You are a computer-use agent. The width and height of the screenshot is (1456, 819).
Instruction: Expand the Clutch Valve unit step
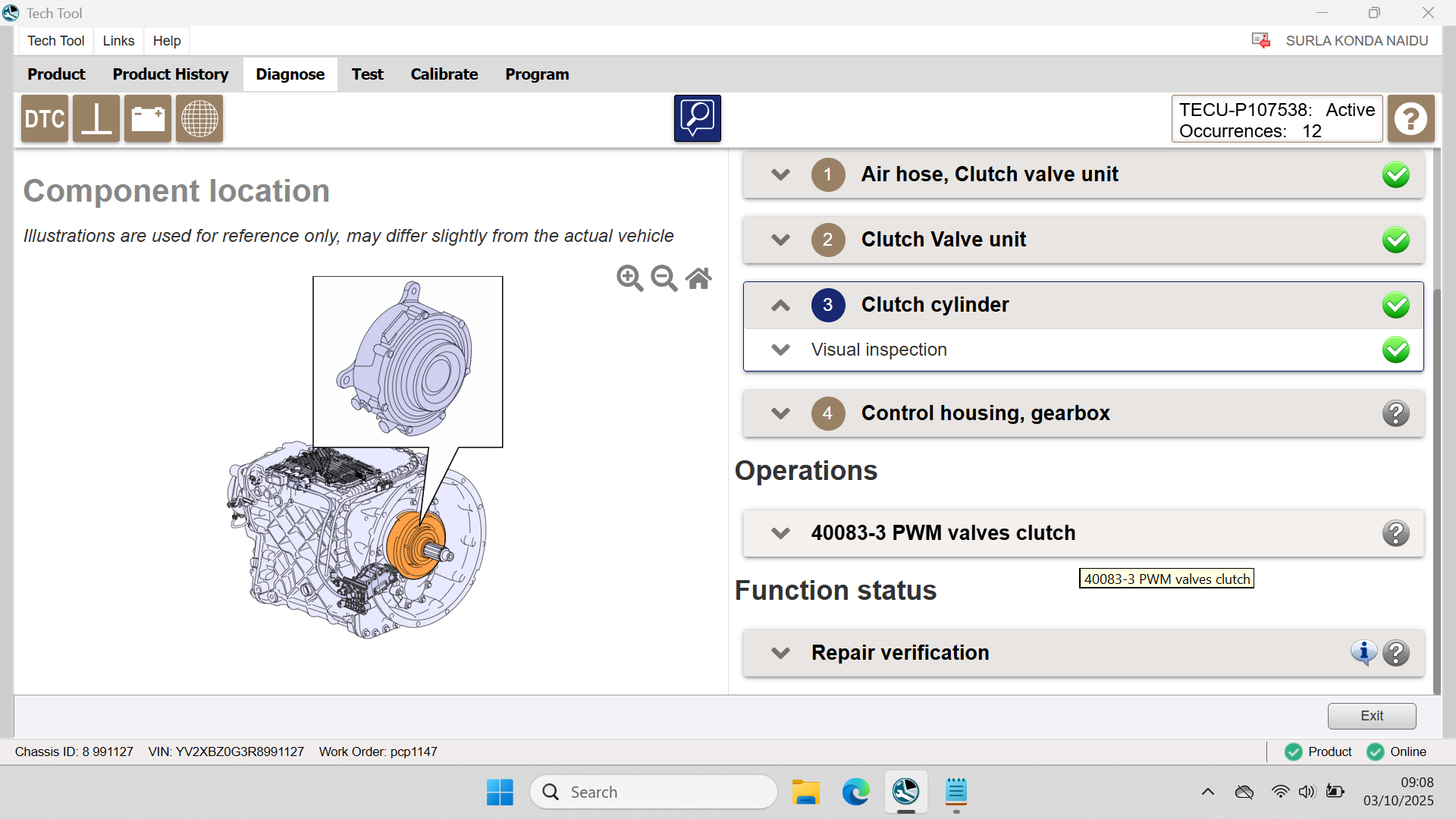point(780,240)
